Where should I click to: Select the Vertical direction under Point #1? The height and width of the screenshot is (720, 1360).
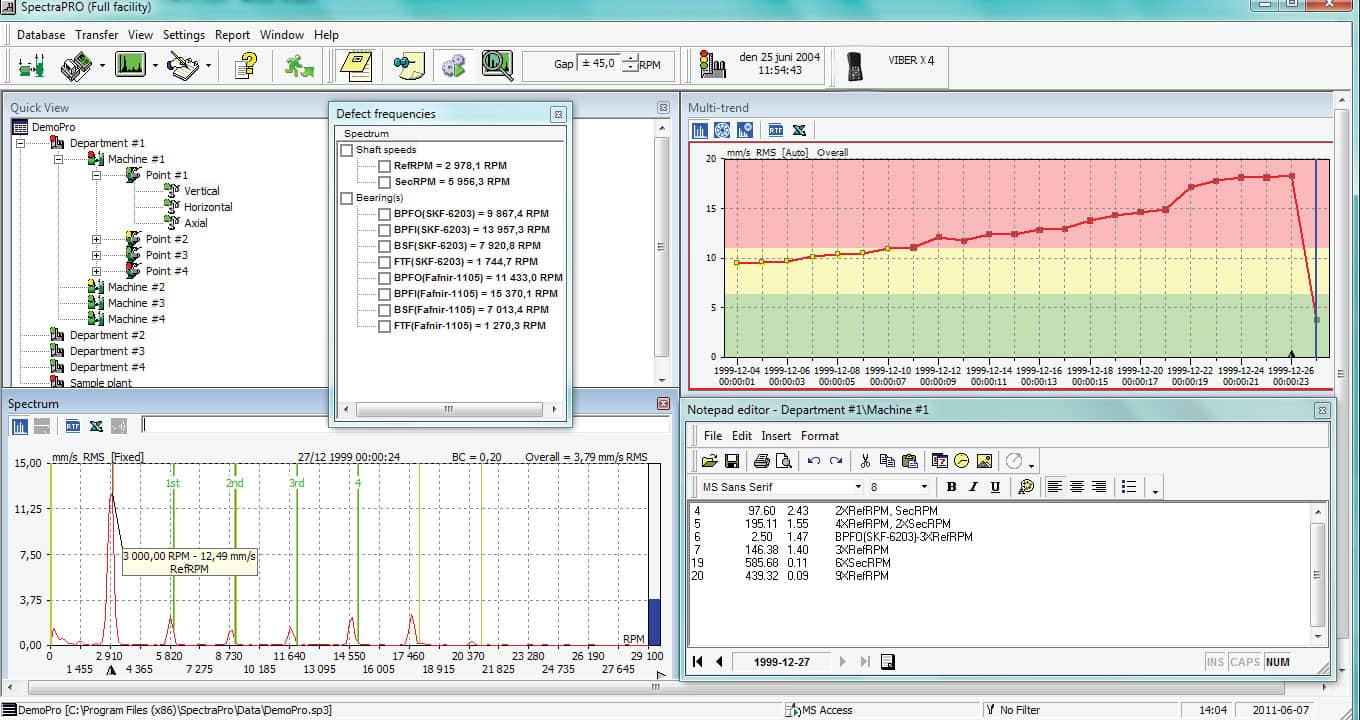pos(202,191)
